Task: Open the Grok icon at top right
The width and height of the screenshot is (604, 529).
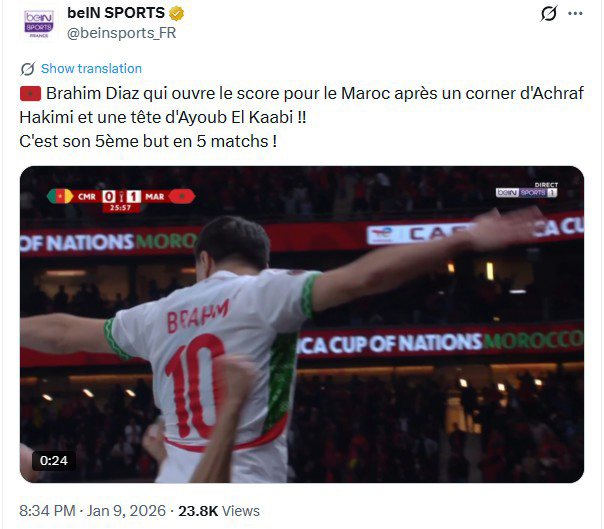Action: click(x=549, y=13)
